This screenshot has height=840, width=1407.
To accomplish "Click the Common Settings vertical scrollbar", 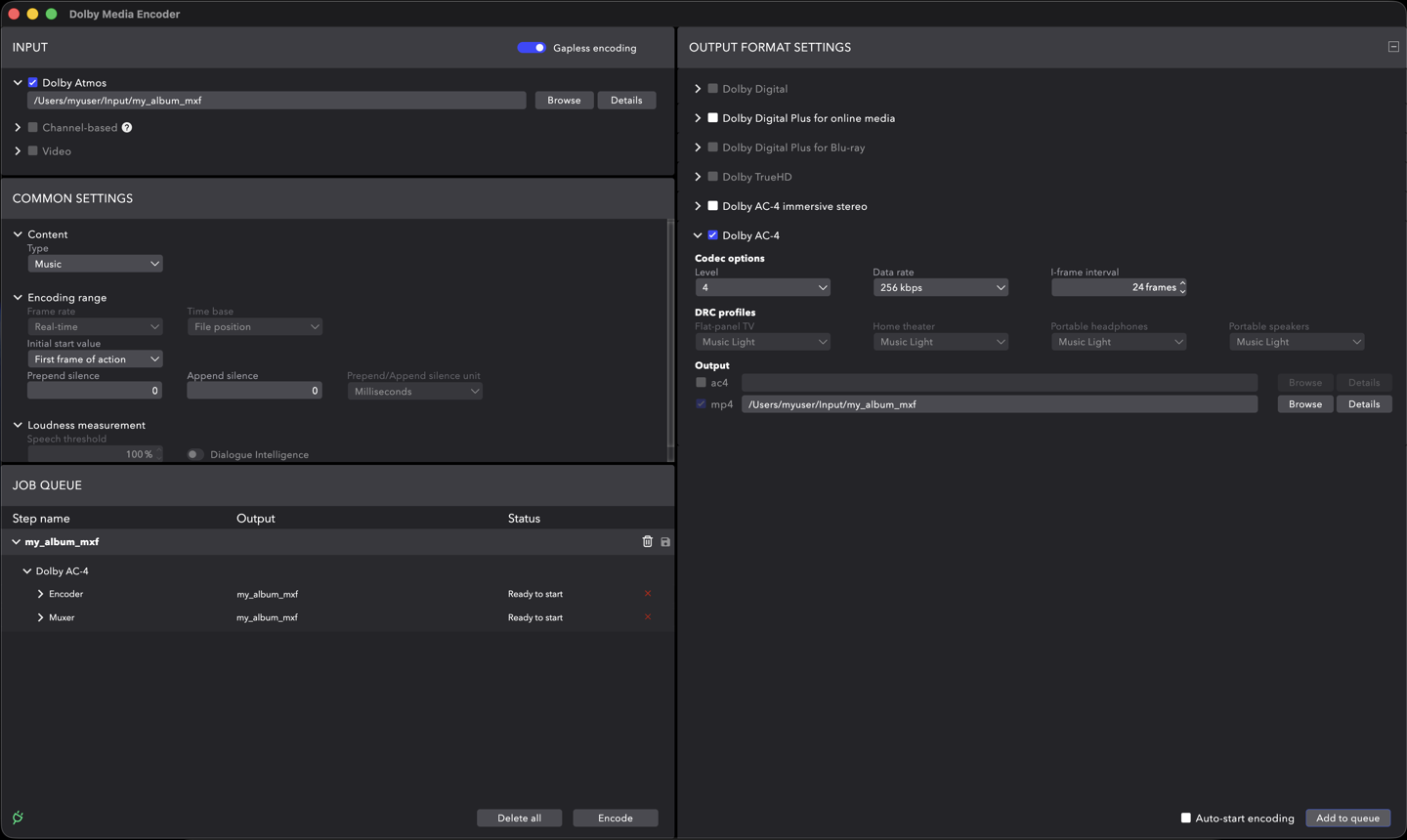I will [669, 332].
